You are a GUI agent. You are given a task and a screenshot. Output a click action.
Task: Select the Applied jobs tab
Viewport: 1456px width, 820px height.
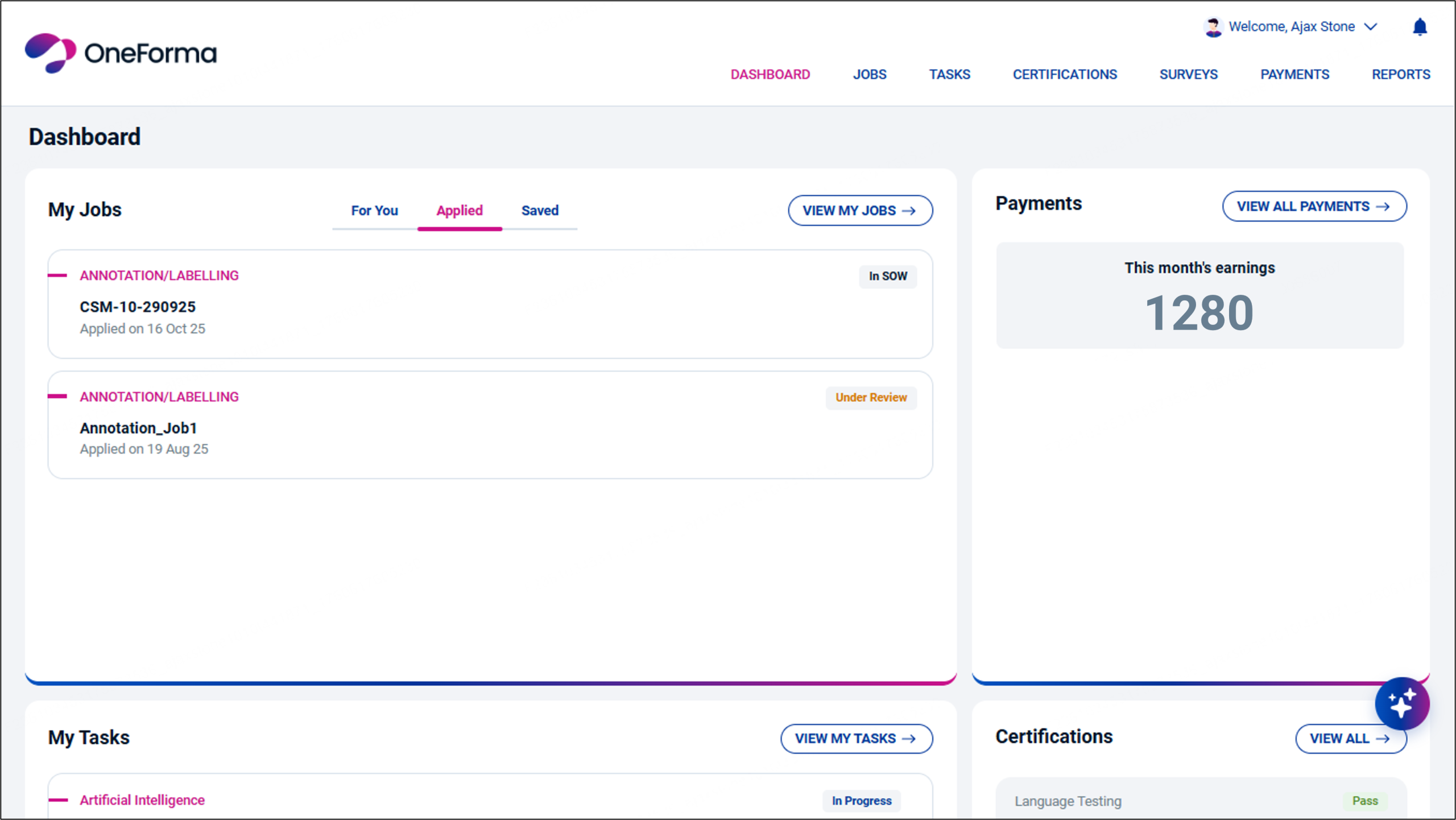[x=459, y=211]
